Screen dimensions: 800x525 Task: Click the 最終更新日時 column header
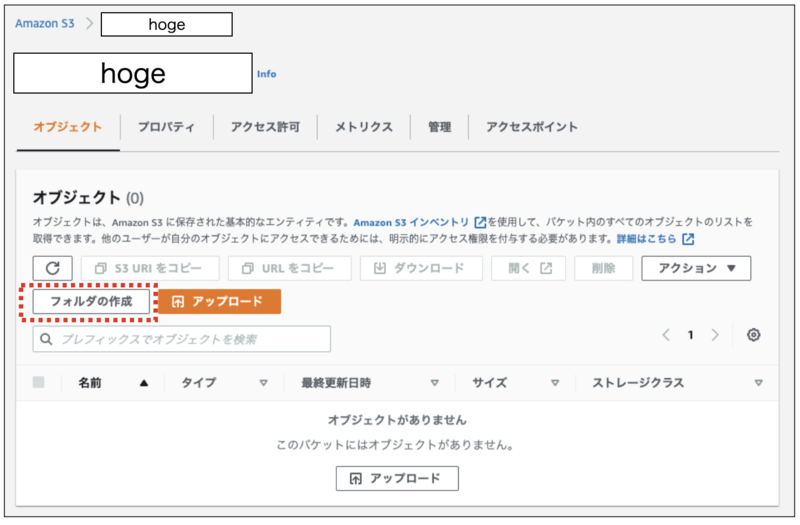point(336,383)
